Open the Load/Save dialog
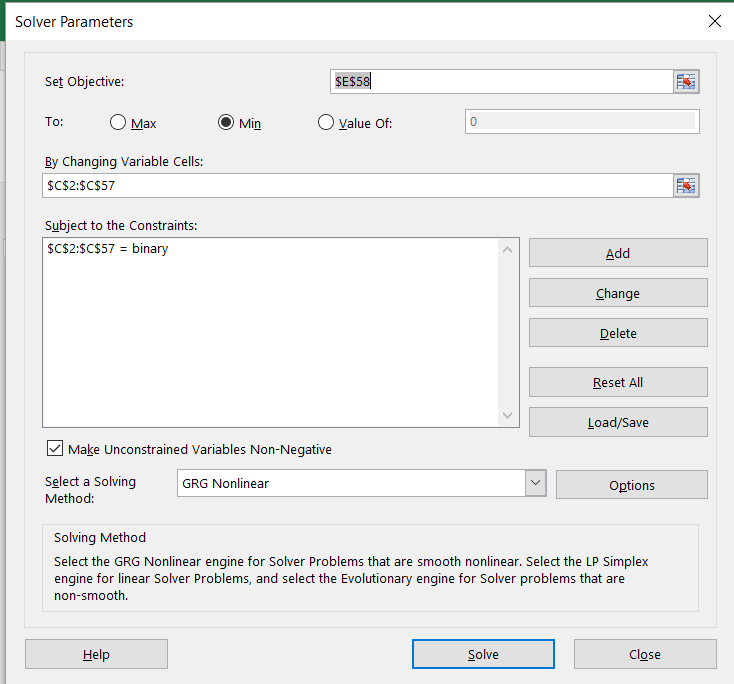 [618, 422]
